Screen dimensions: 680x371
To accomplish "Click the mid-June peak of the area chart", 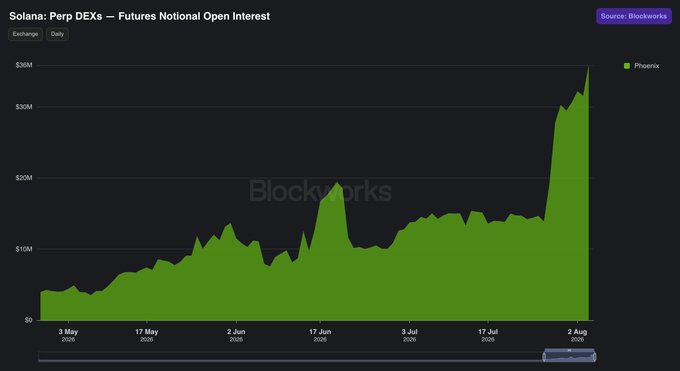I will (x=337, y=183).
